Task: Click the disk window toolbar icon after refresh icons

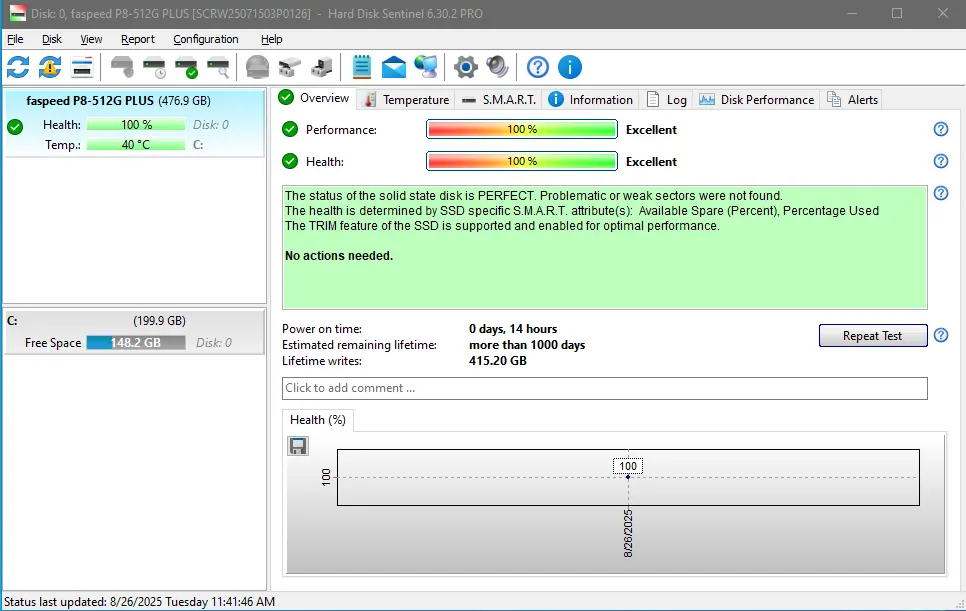Action: click(x=82, y=67)
